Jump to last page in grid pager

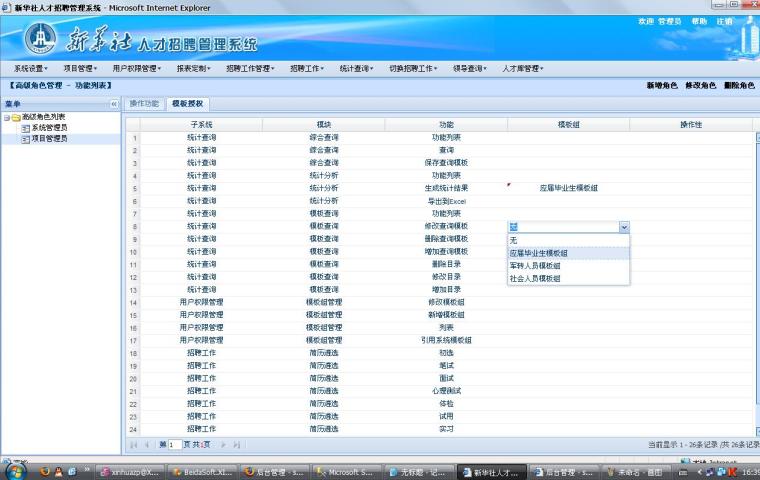point(237,444)
